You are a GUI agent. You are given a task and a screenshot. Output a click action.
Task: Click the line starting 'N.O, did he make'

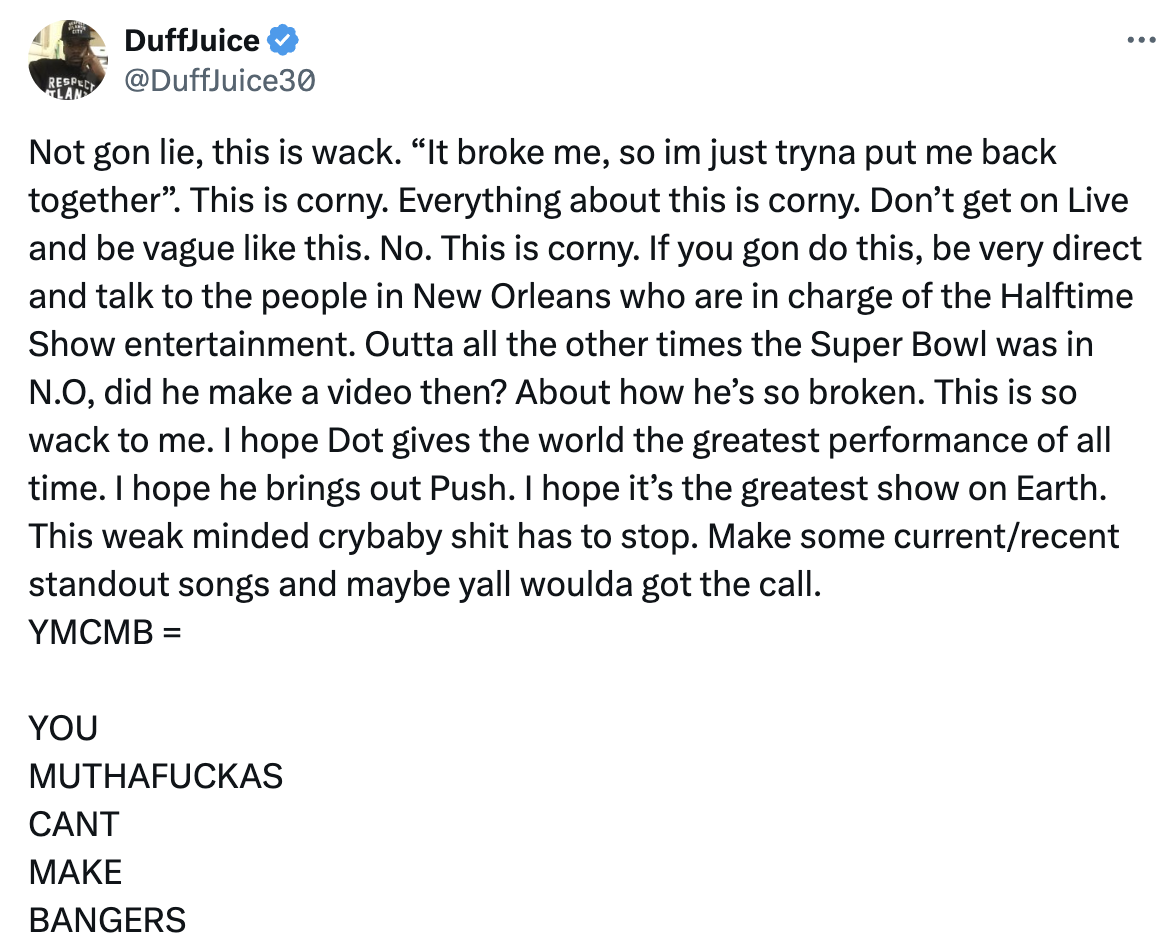553,393
